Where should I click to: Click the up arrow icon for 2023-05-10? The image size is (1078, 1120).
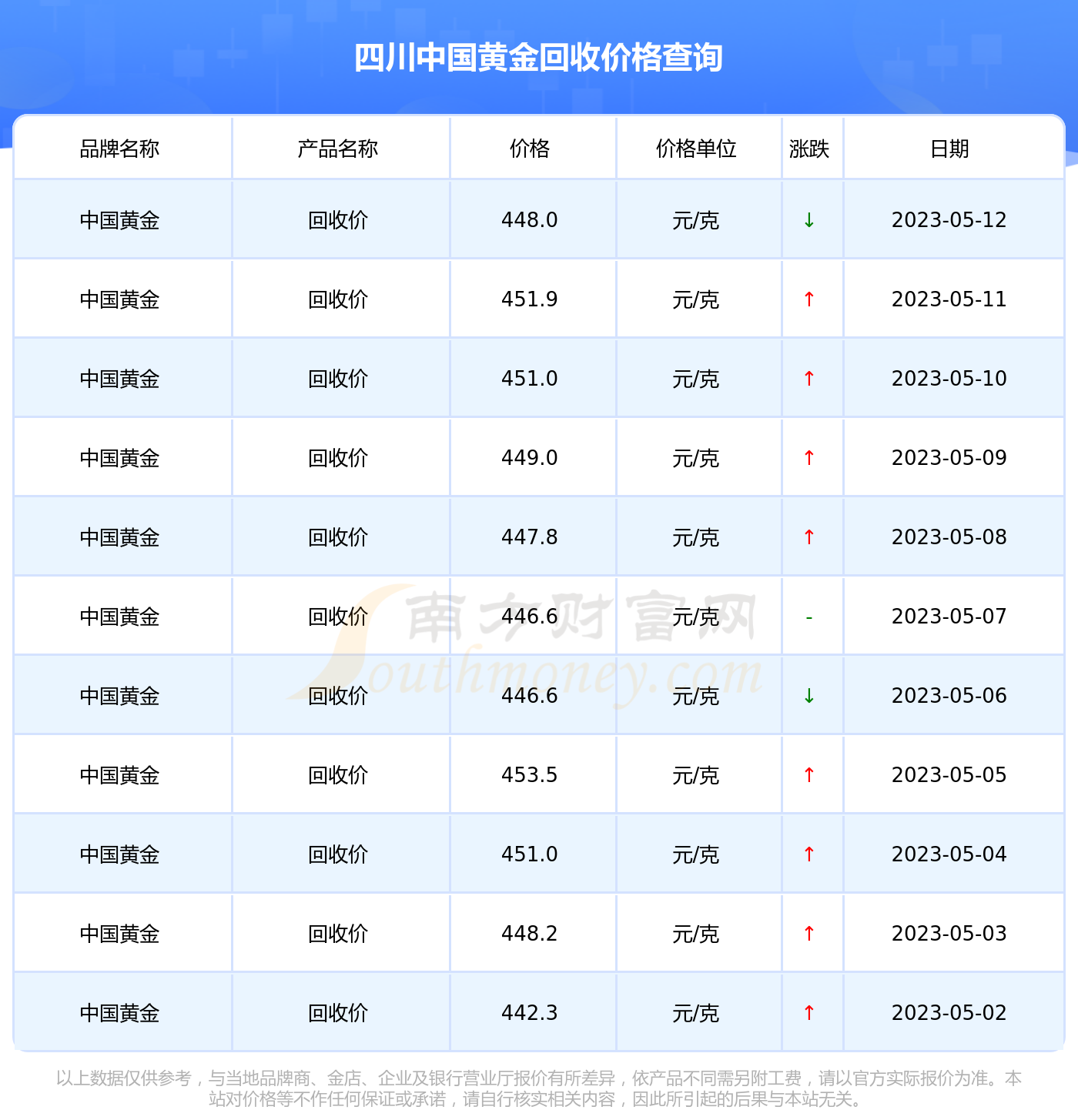[809, 379]
